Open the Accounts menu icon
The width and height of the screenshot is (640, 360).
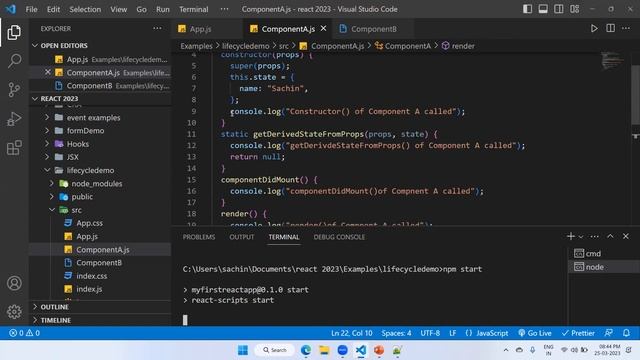[x=14, y=283]
